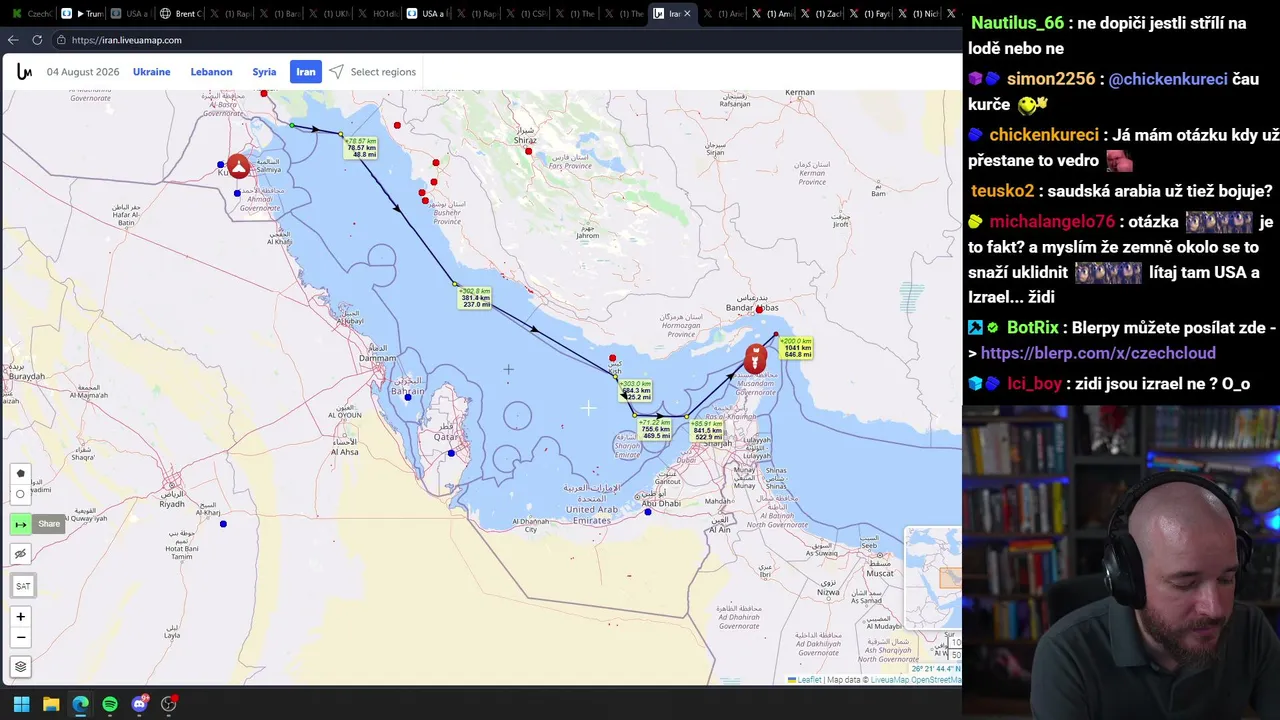Click the 841.5 km distance label

tap(708, 431)
